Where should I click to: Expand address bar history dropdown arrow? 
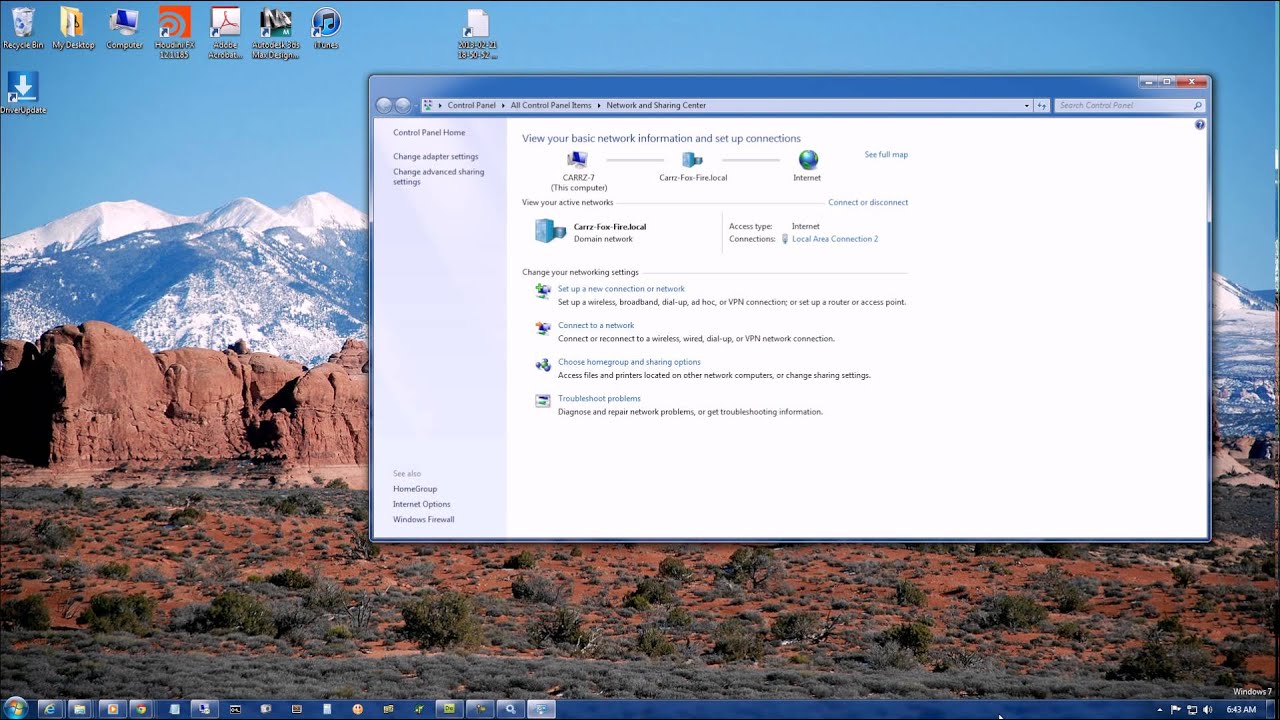pos(1026,105)
